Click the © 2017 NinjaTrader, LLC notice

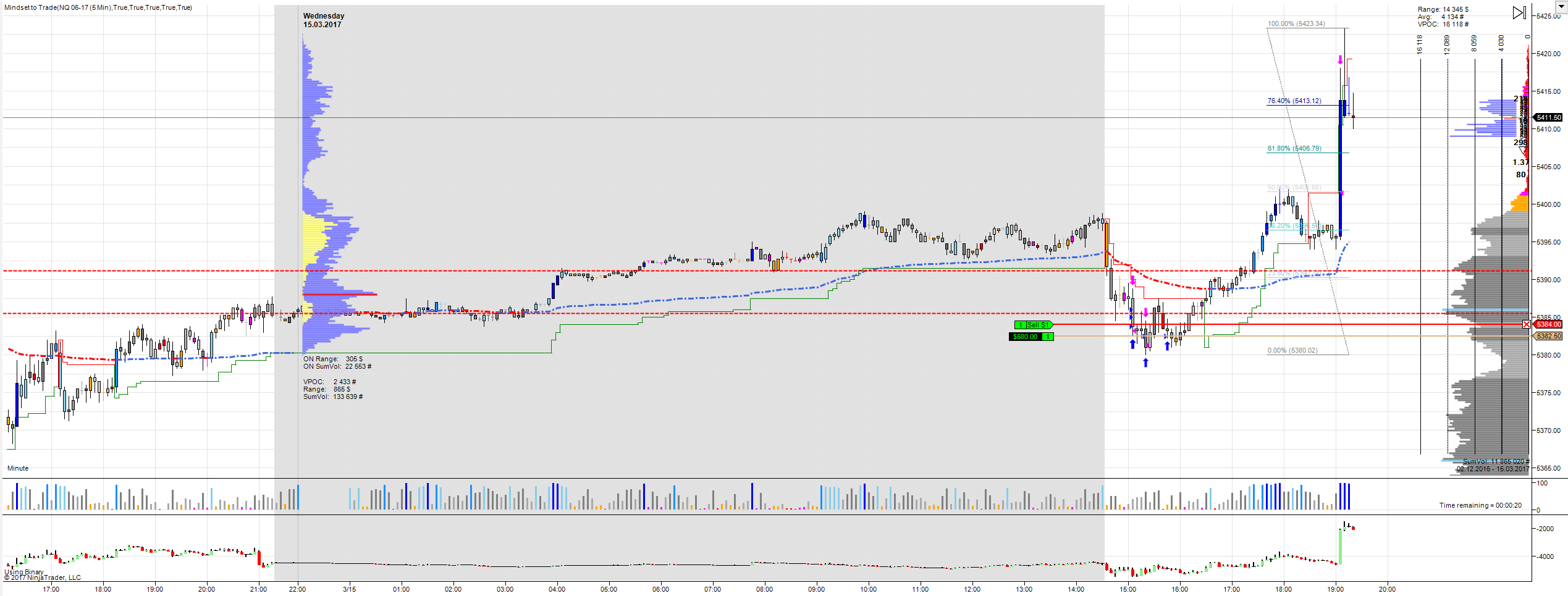(x=43, y=577)
